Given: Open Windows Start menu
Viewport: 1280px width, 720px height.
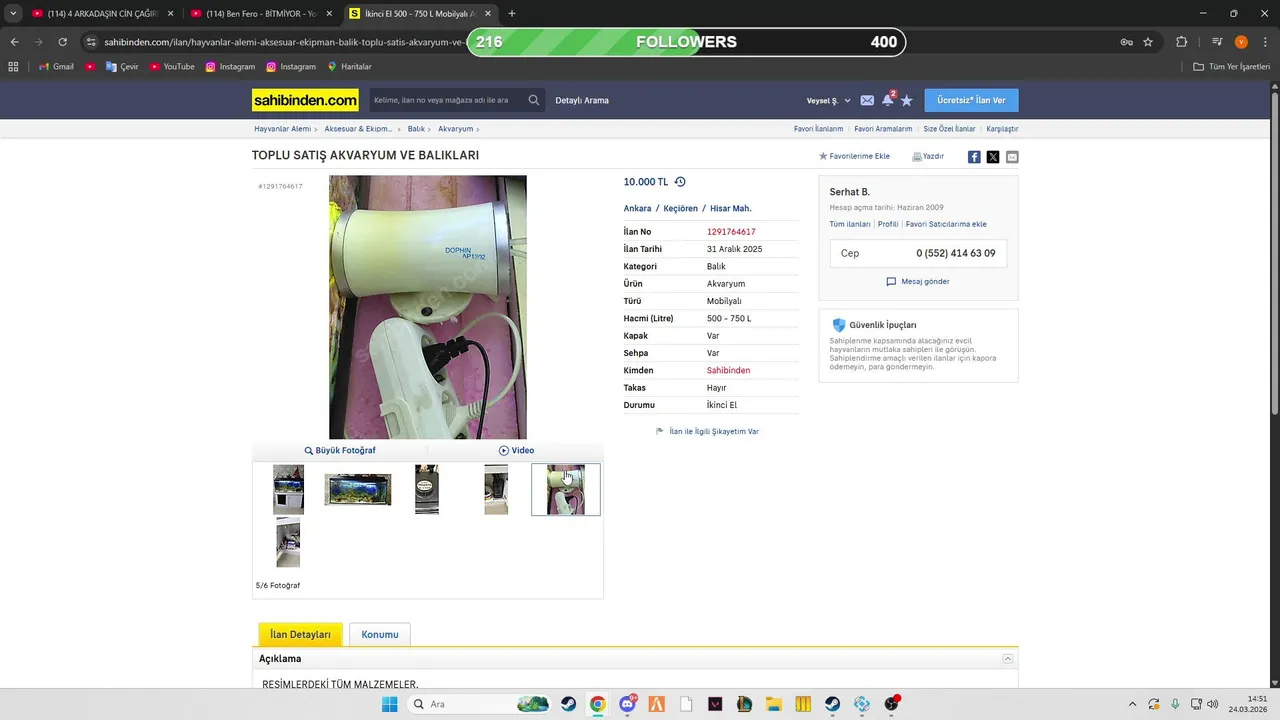Looking at the screenshot, I should [x=389, y=704].
